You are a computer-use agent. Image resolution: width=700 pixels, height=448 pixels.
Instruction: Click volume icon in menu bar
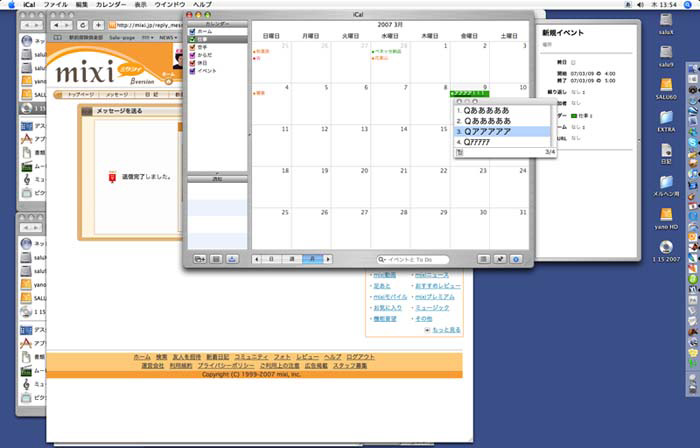(x=640, y=4)
